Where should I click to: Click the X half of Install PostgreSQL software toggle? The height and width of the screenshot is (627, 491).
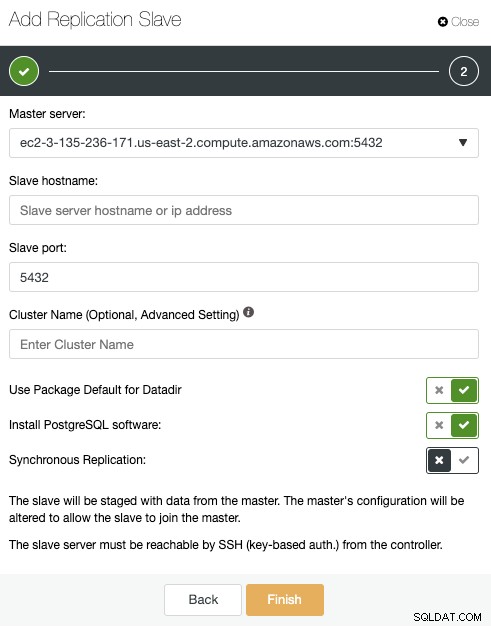coord(439,425)
